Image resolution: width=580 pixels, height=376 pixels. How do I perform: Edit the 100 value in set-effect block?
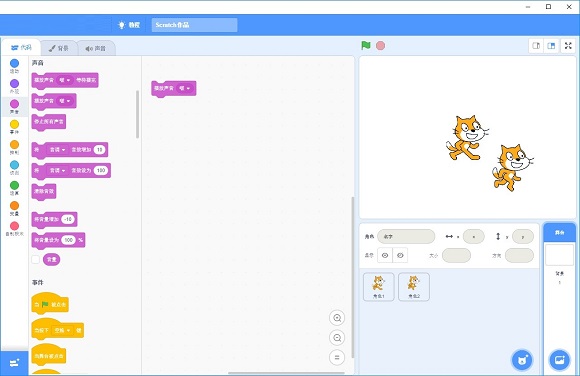tap(101, 170)
